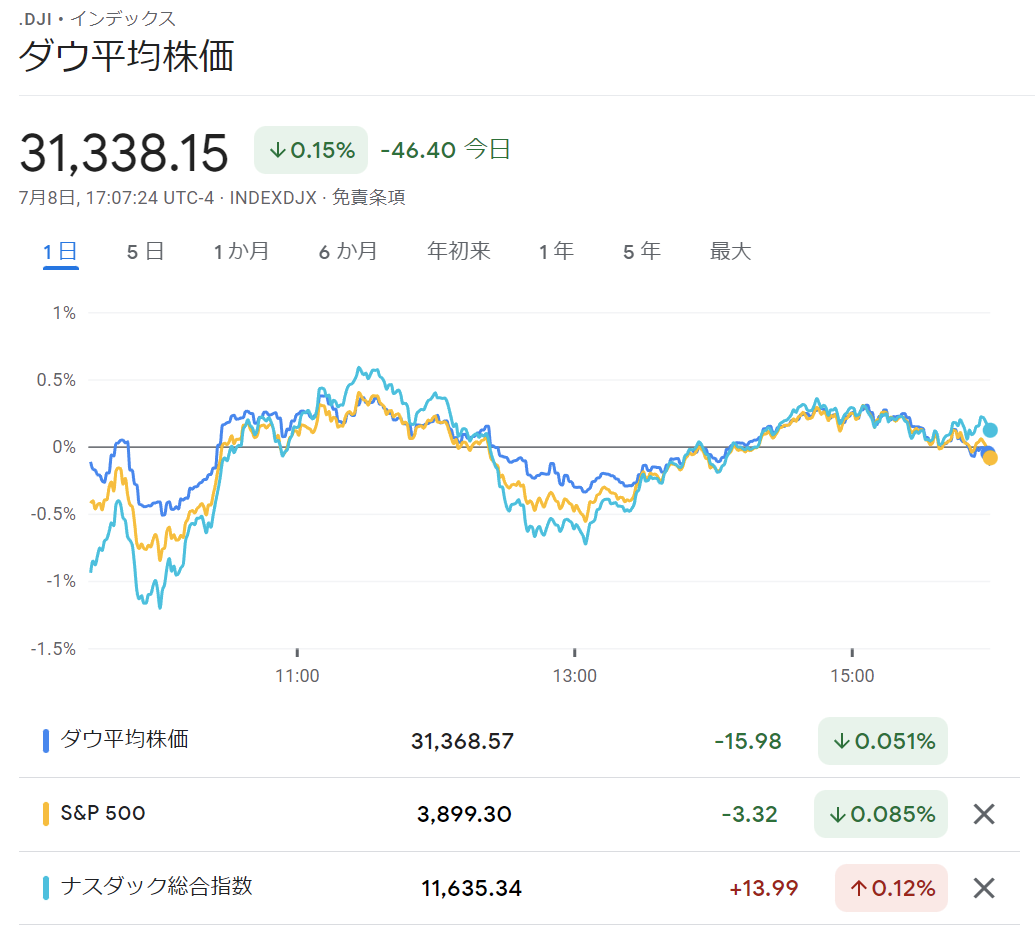The image size is (1035, 930).
Task: Click the ↓0.051% Dow change badge
Action: coord(883,741)
